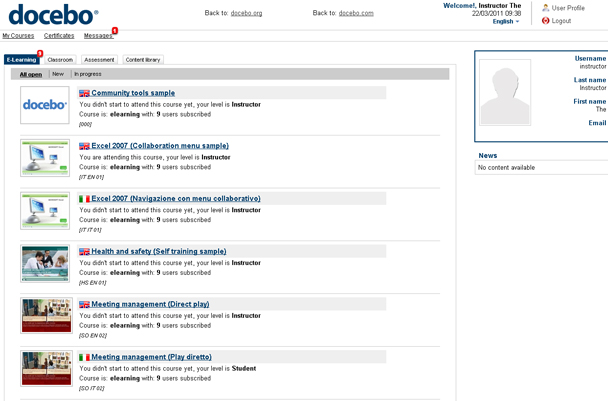Screen dimensions: 608x401
Task: Click the red notification badge on Messages
Action: tap(115, 30)
